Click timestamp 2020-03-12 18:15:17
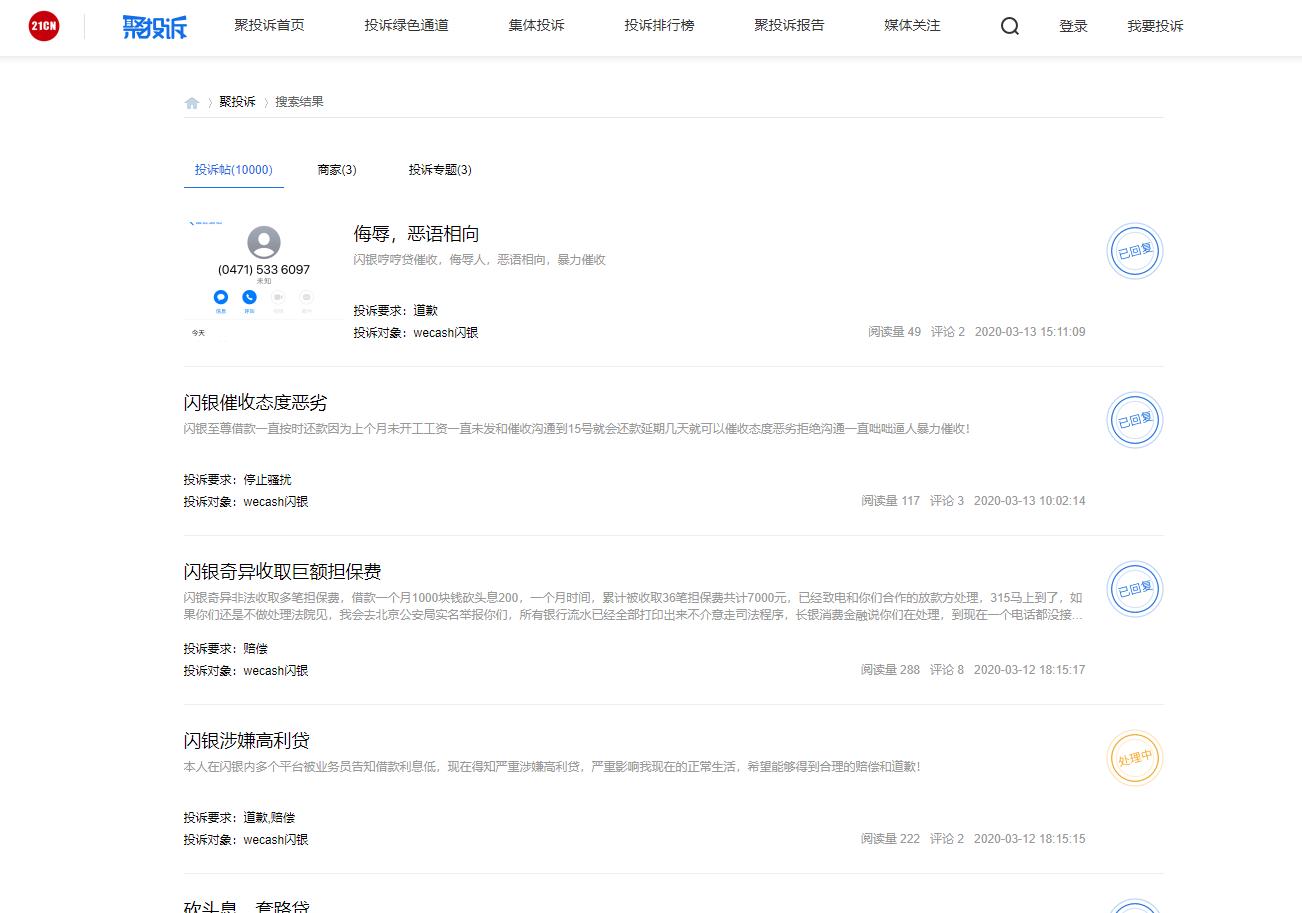Screen dimensions: 1302x913 click(1029, 670)
